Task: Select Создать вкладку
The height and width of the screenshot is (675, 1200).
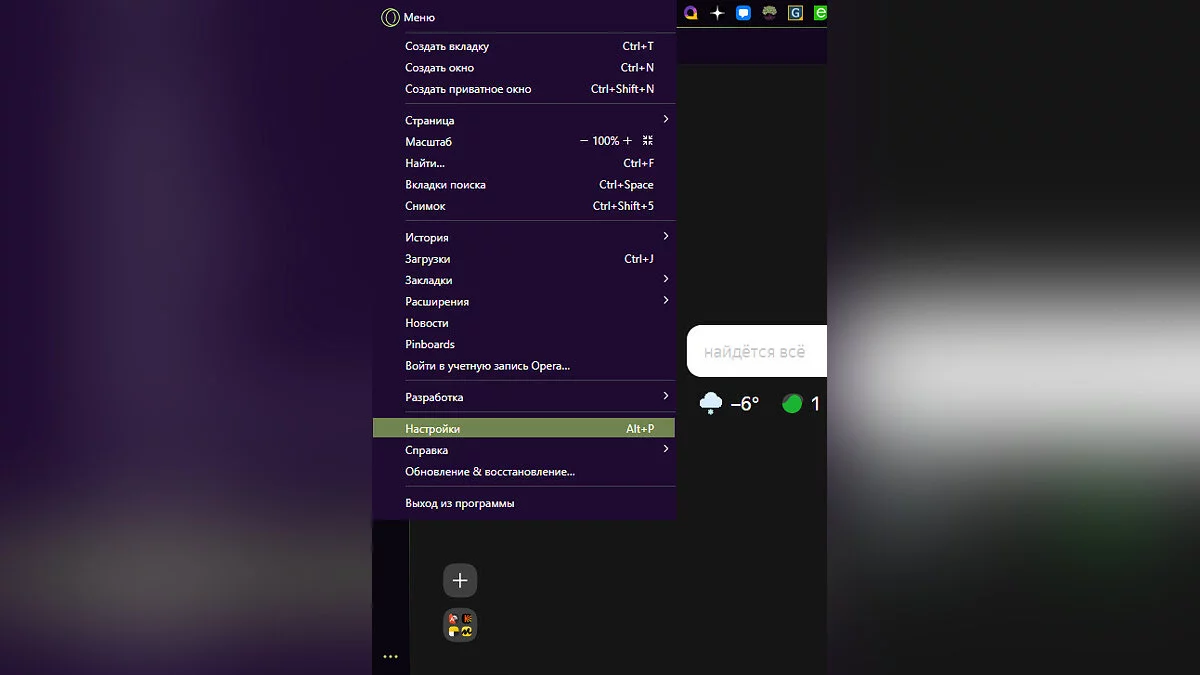Action: [x=524, y=46]
